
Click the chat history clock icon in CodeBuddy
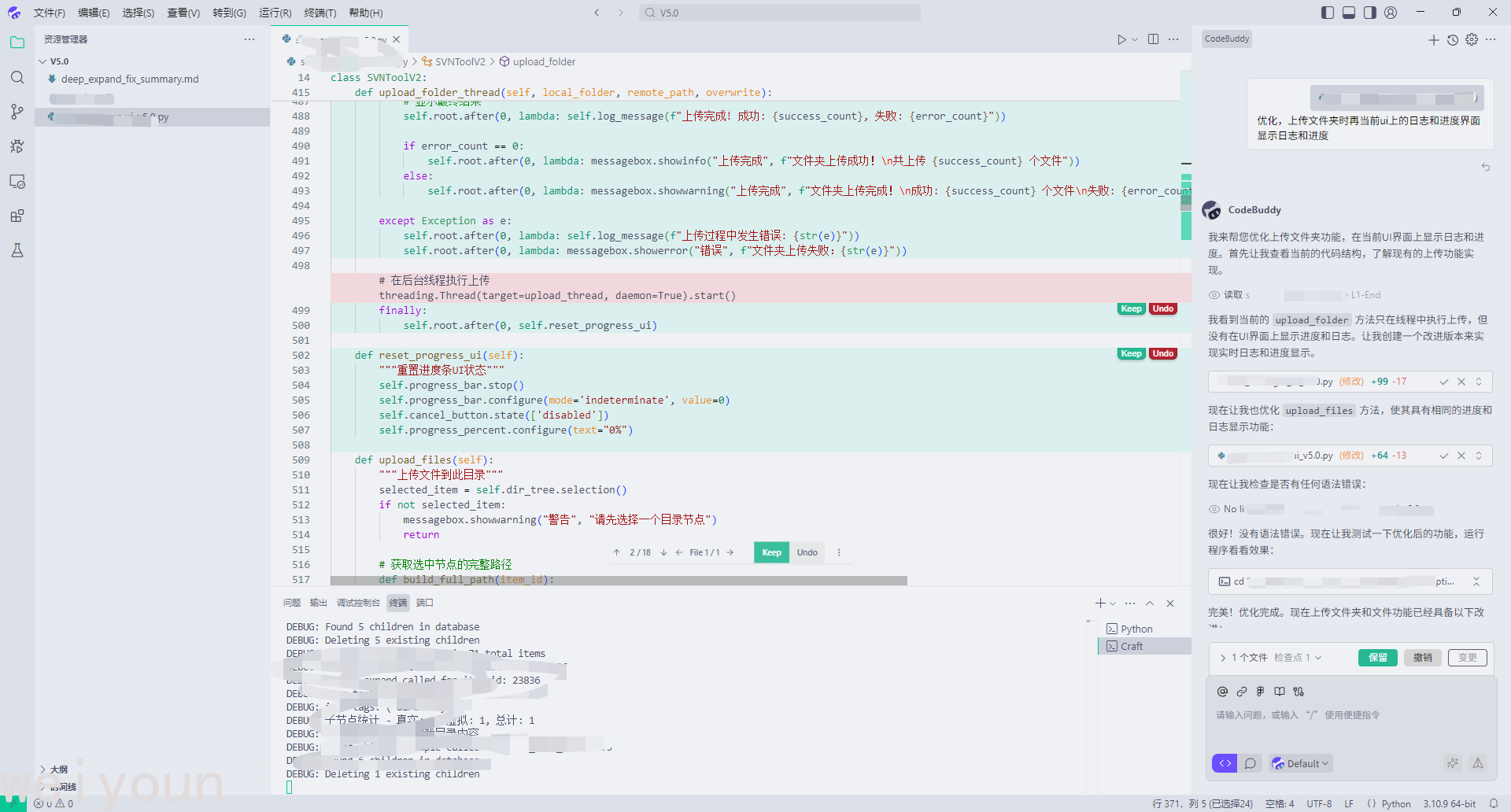click(1453, 39)
